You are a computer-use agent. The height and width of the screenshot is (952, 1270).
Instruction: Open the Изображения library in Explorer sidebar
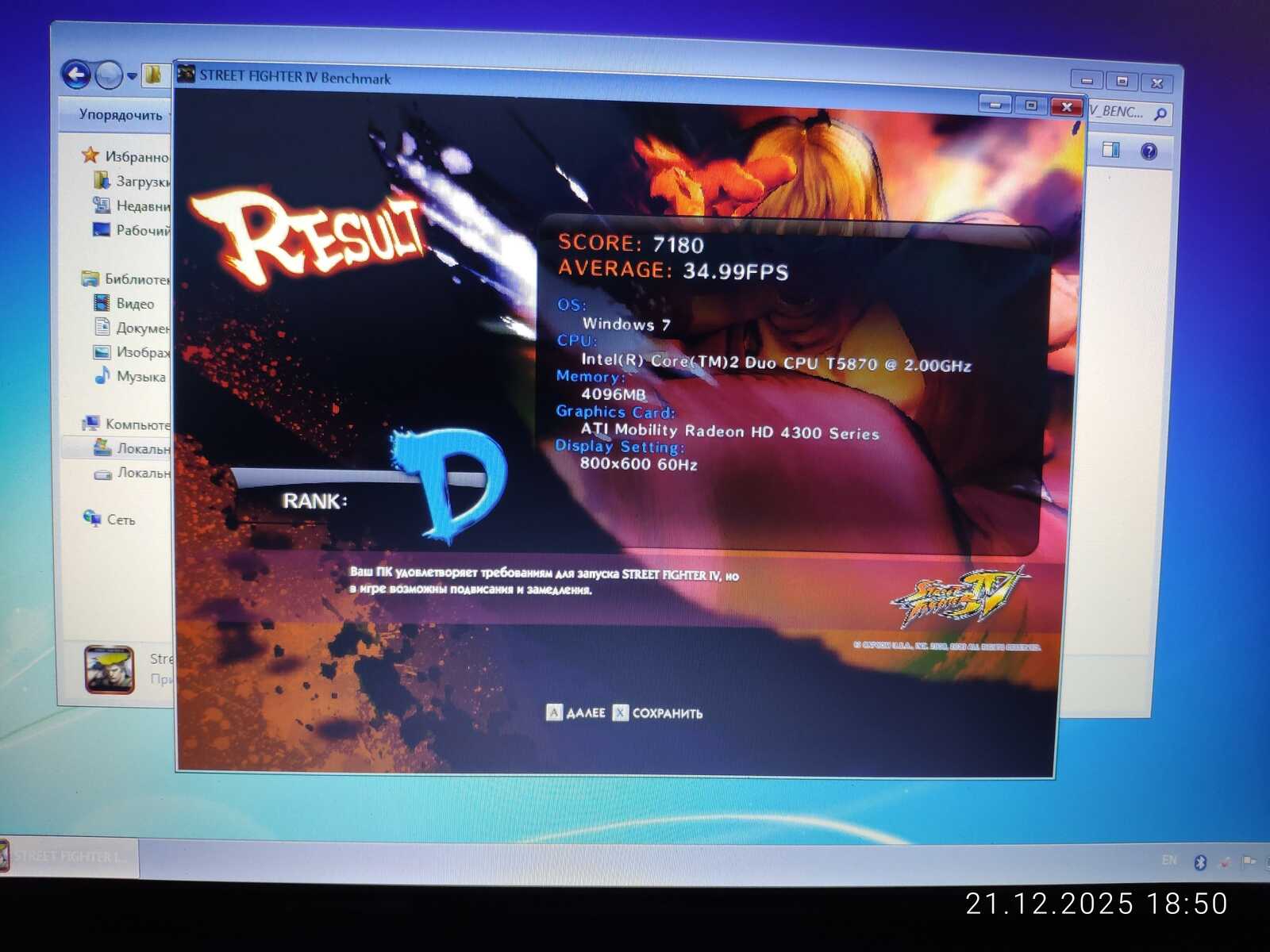pos(132,351)
